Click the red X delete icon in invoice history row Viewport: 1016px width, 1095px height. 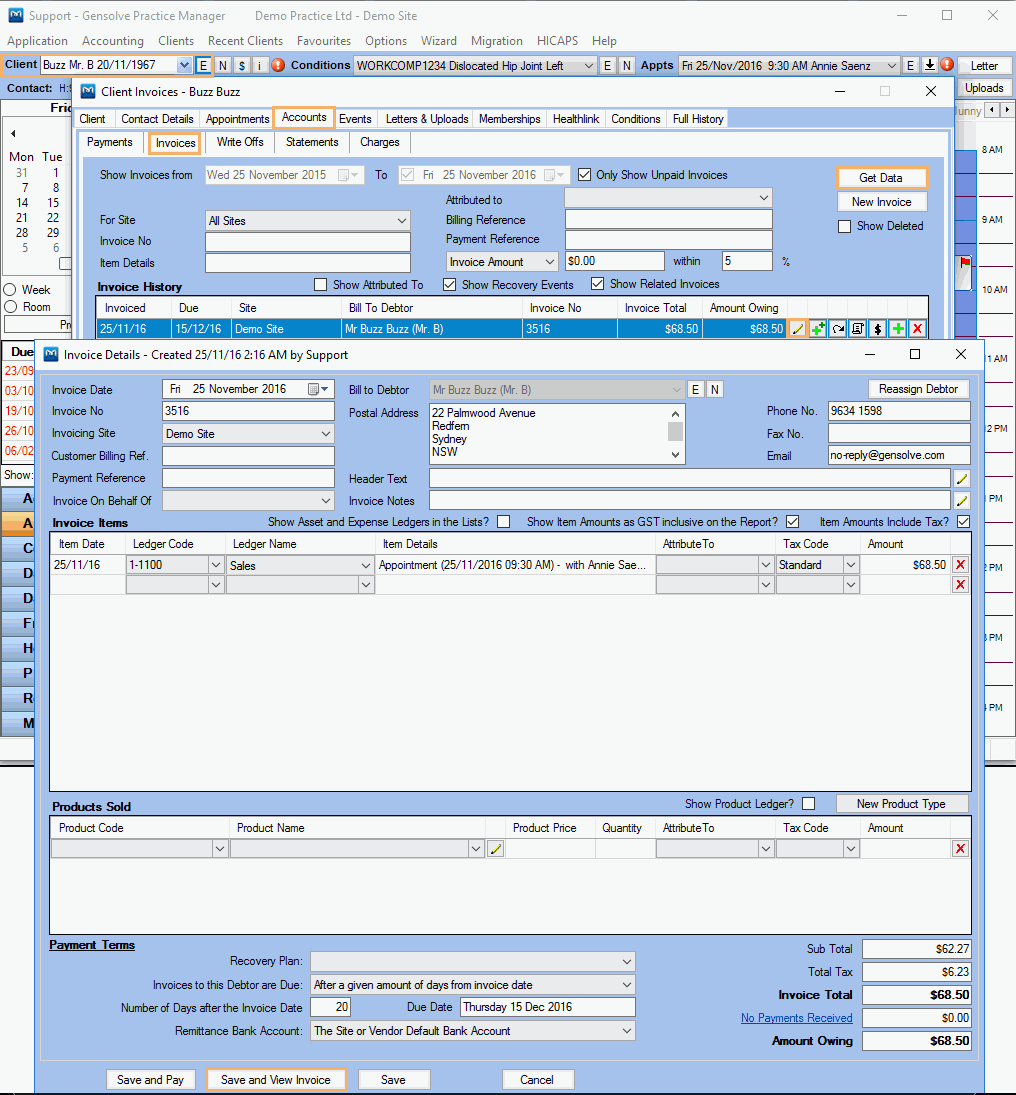tap(917, 329)
